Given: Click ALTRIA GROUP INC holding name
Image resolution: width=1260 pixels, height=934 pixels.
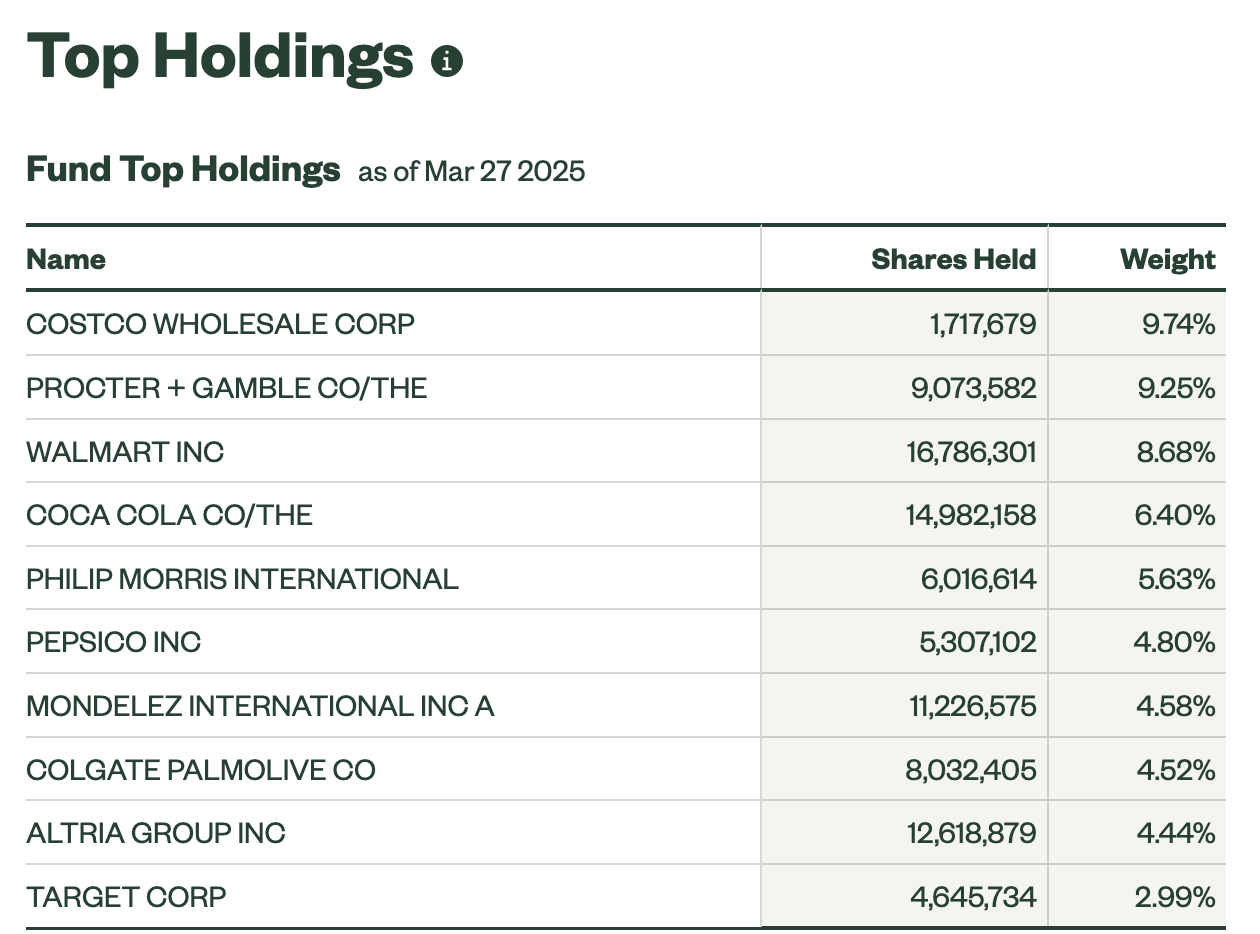Looking at the screenshot, I should click(156, 833).
